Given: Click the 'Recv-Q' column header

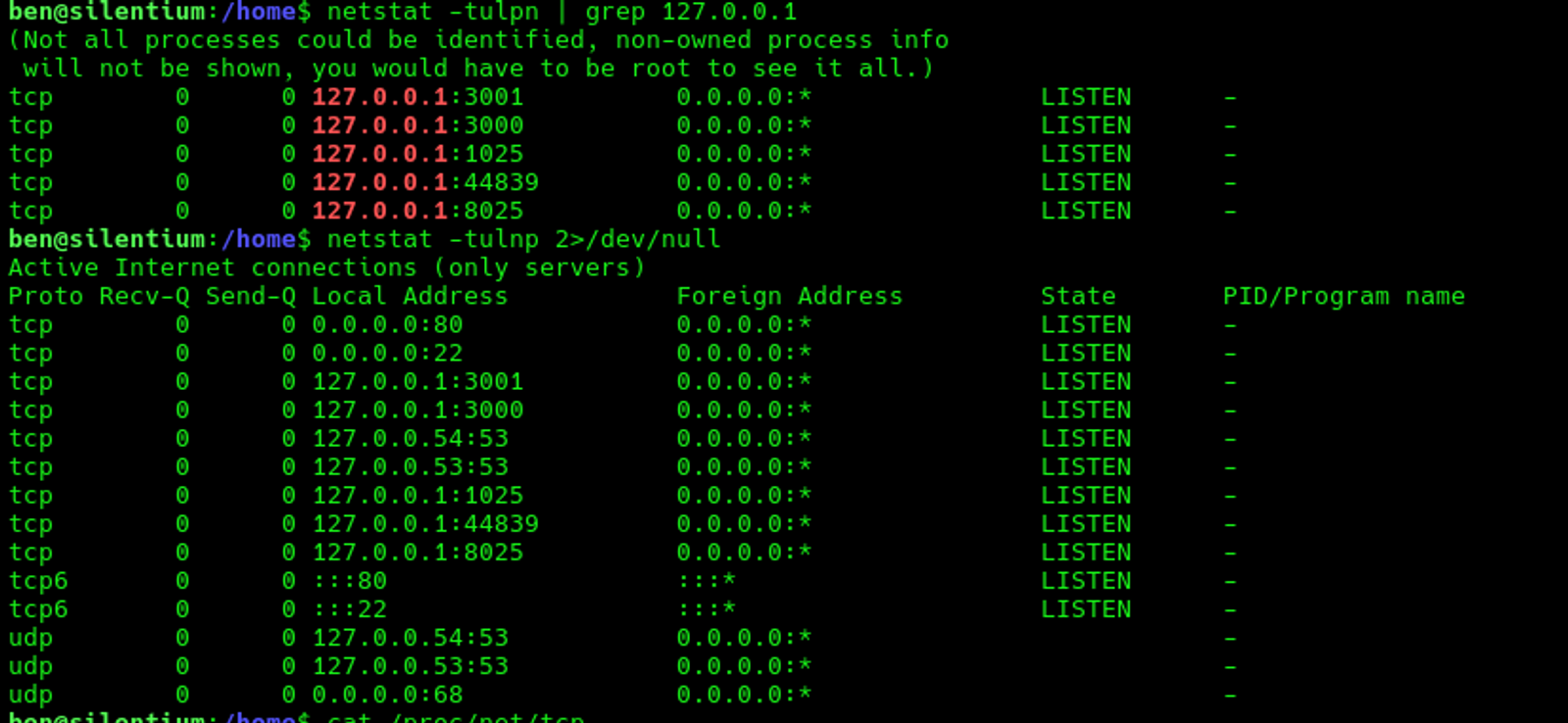Looking at the screenshot, I should click(145, 296).
